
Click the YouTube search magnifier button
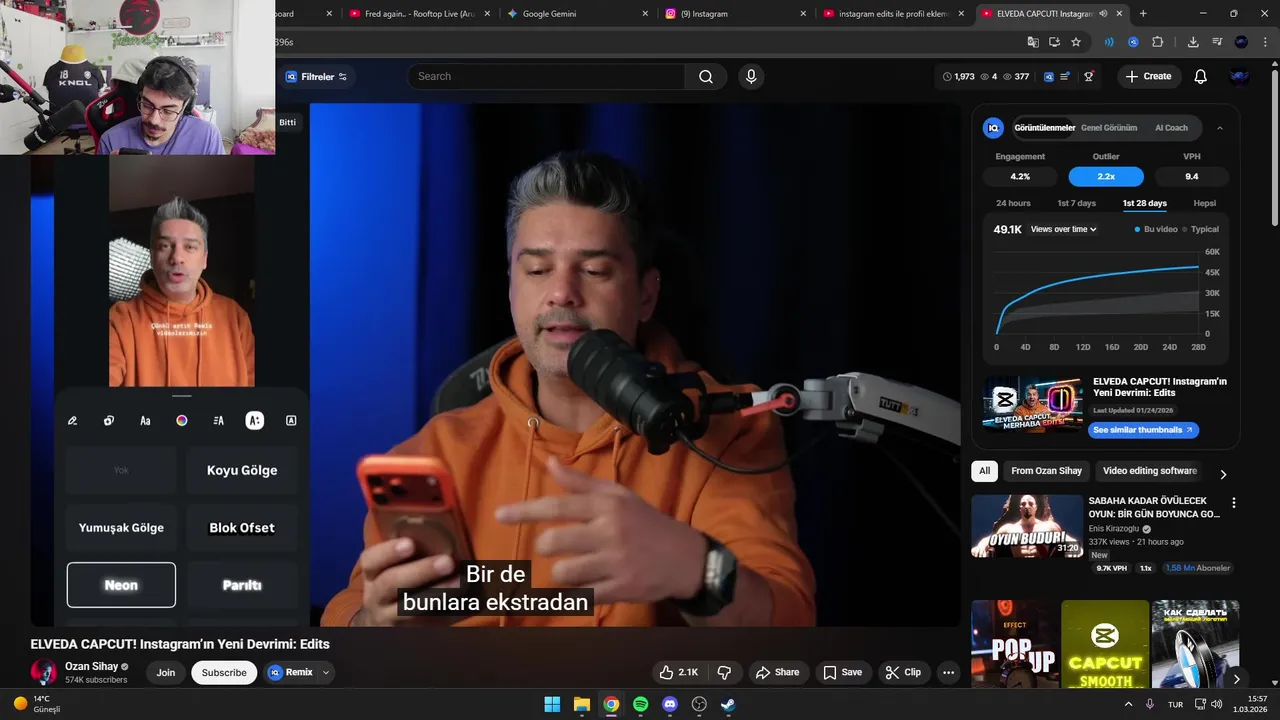coord(706,77)
